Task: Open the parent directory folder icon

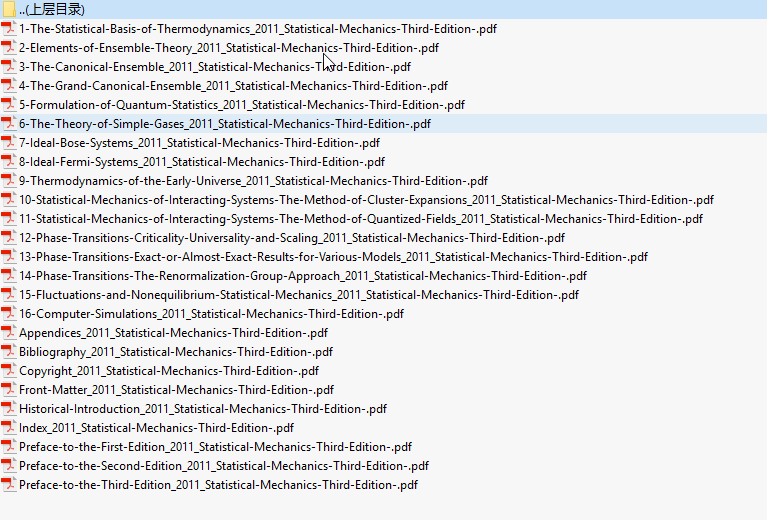Action: tap(9, 9)
